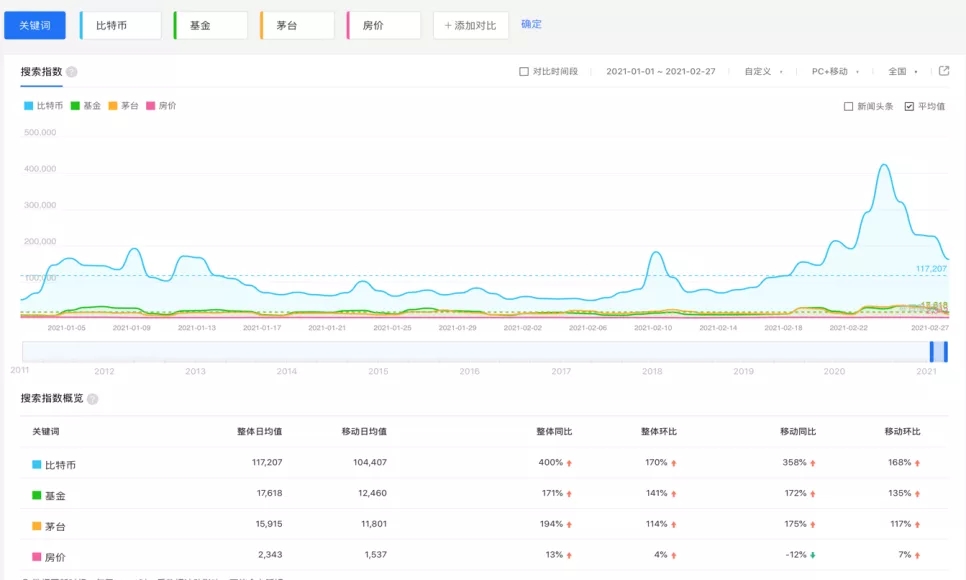Open the help icon beside 搜索指数
Image resolution: width=966 pixels, height=580 pixels.
coord(71,72)
